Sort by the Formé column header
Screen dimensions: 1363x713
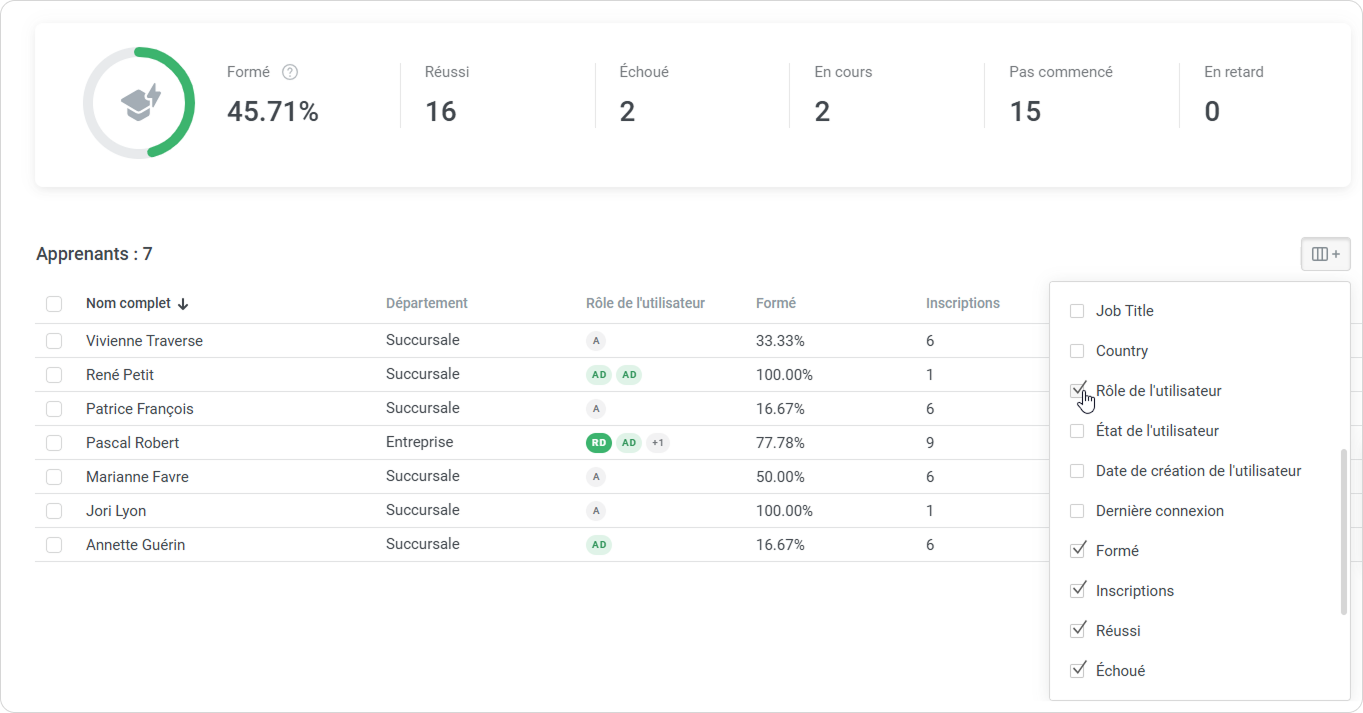775,303
